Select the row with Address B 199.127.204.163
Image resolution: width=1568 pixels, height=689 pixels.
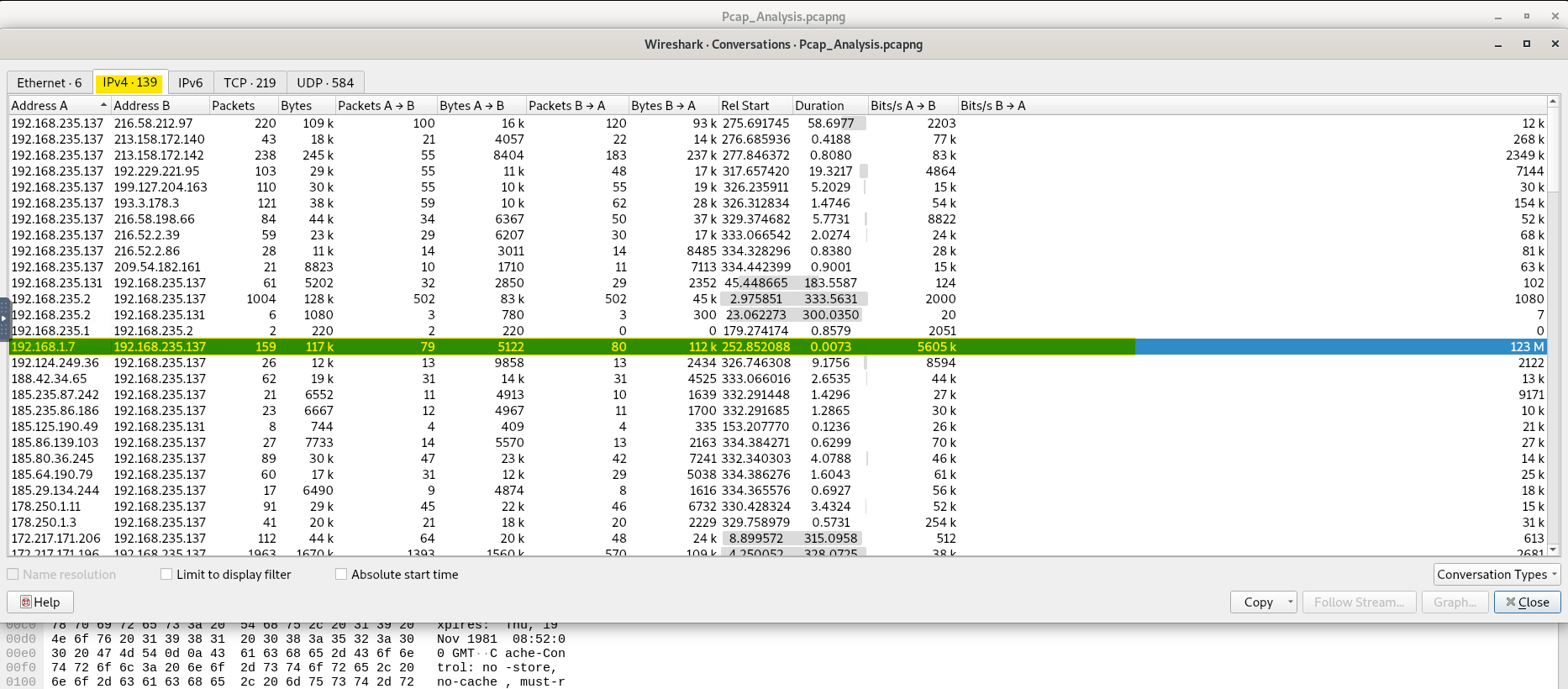point(160,187)
